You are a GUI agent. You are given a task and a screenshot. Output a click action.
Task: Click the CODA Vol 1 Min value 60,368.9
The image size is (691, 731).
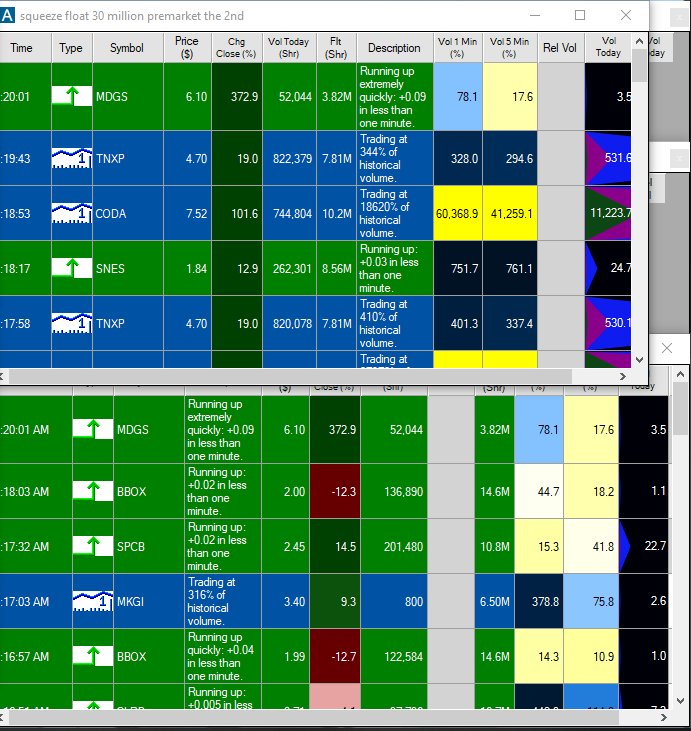[457, 214]
